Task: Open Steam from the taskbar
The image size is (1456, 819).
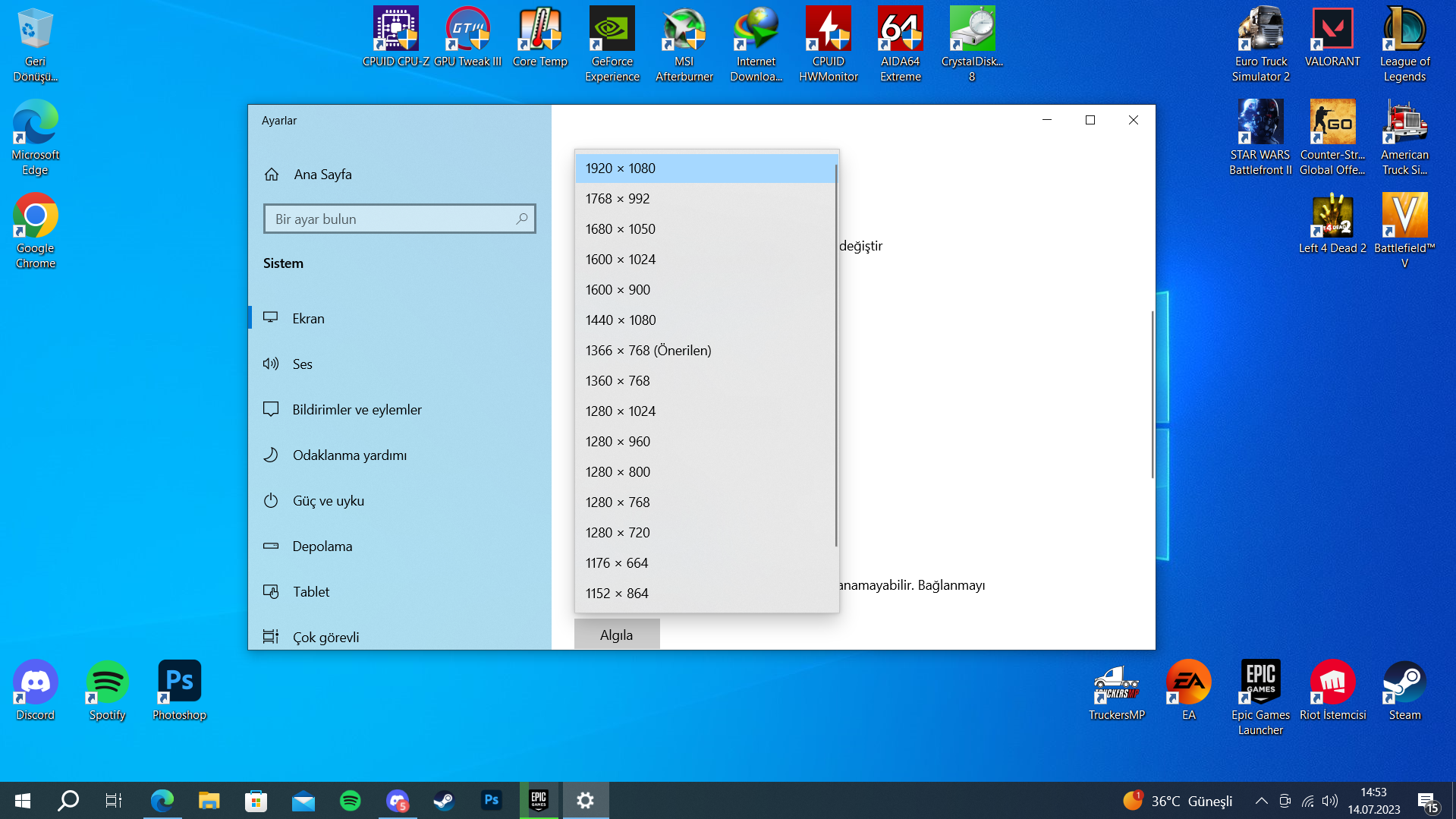Action: (x=444, y=801)
